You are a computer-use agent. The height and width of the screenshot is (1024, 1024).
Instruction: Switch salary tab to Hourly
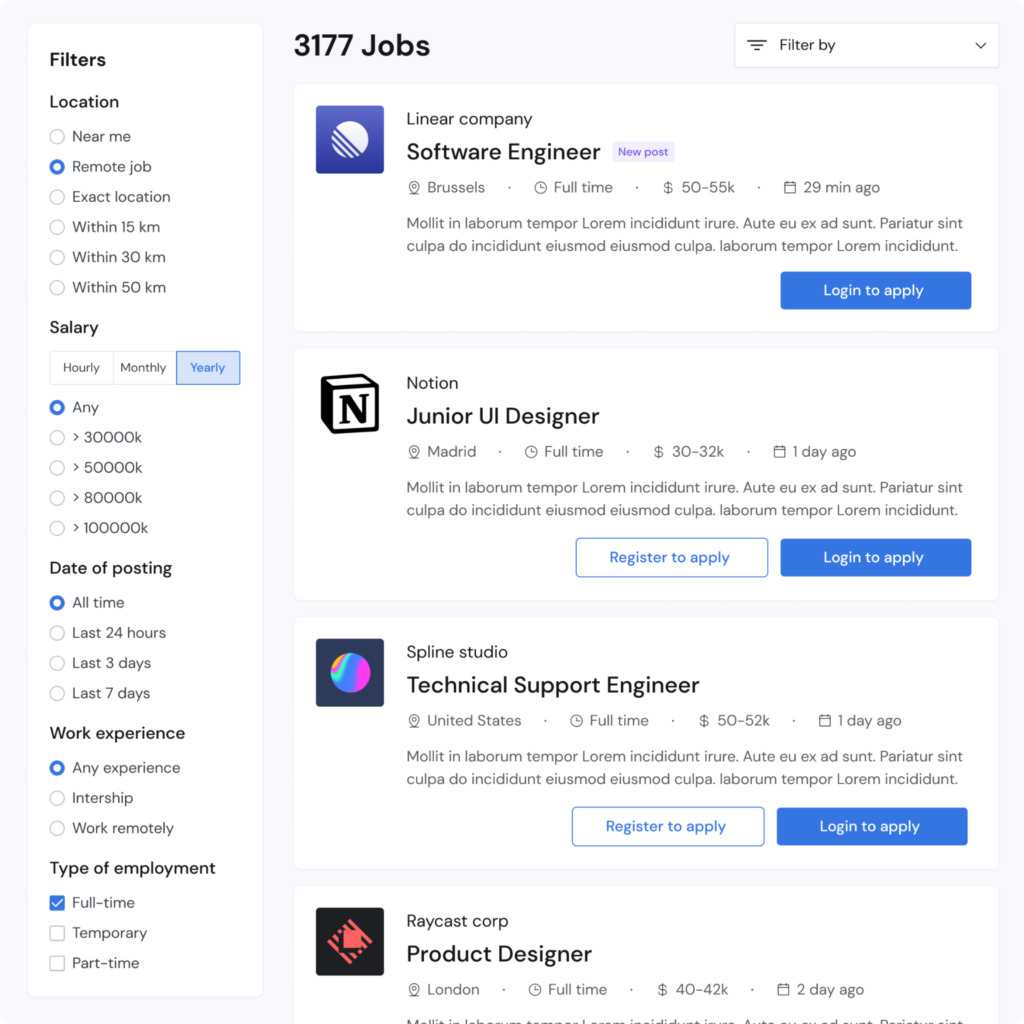(81, 368)
